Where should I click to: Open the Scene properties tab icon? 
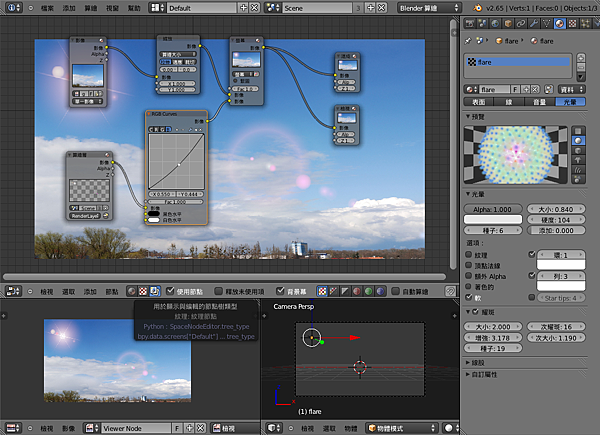tap(483, 24)
